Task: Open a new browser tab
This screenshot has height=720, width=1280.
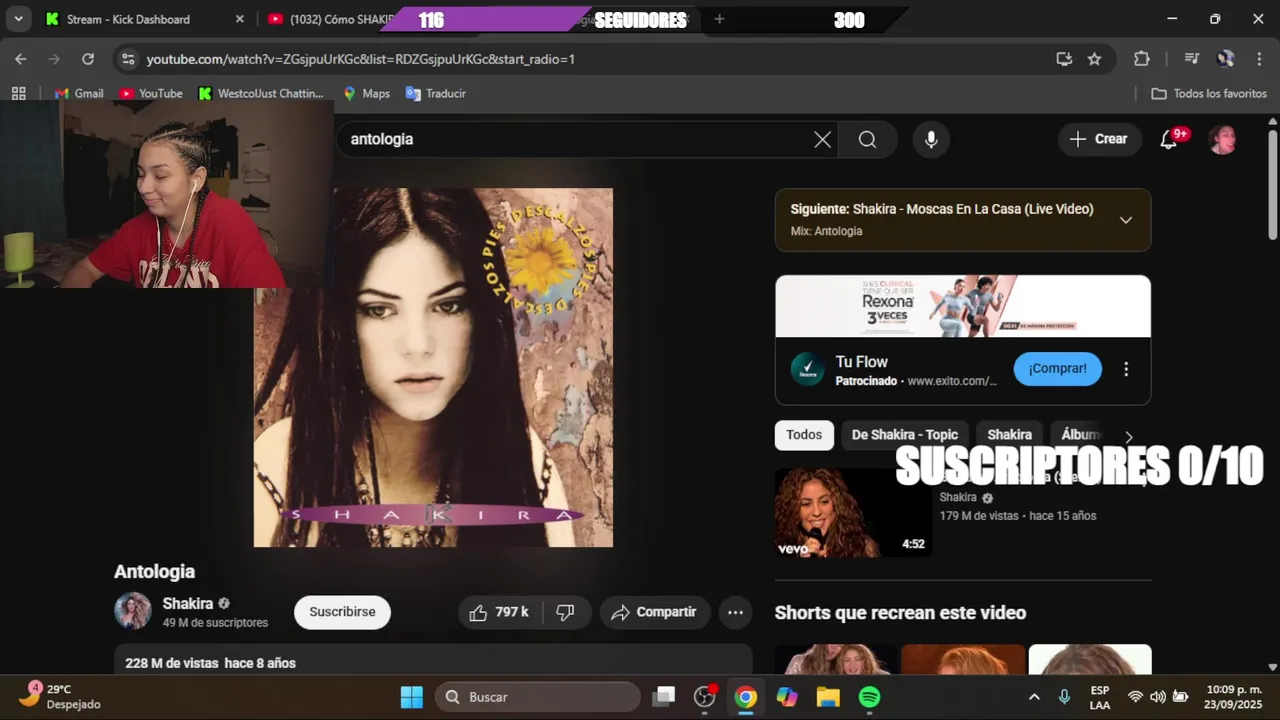Action: click(x=719, y=19)
